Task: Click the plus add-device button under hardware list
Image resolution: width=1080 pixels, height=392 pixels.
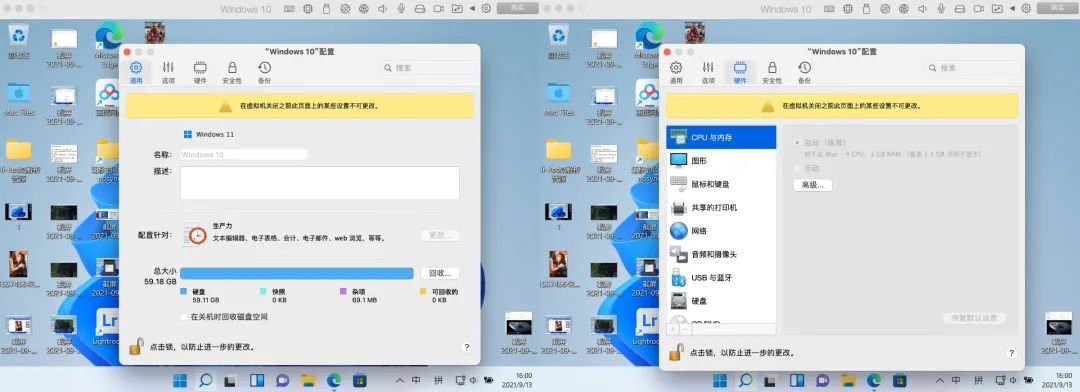Action: [x=672, y=329]
